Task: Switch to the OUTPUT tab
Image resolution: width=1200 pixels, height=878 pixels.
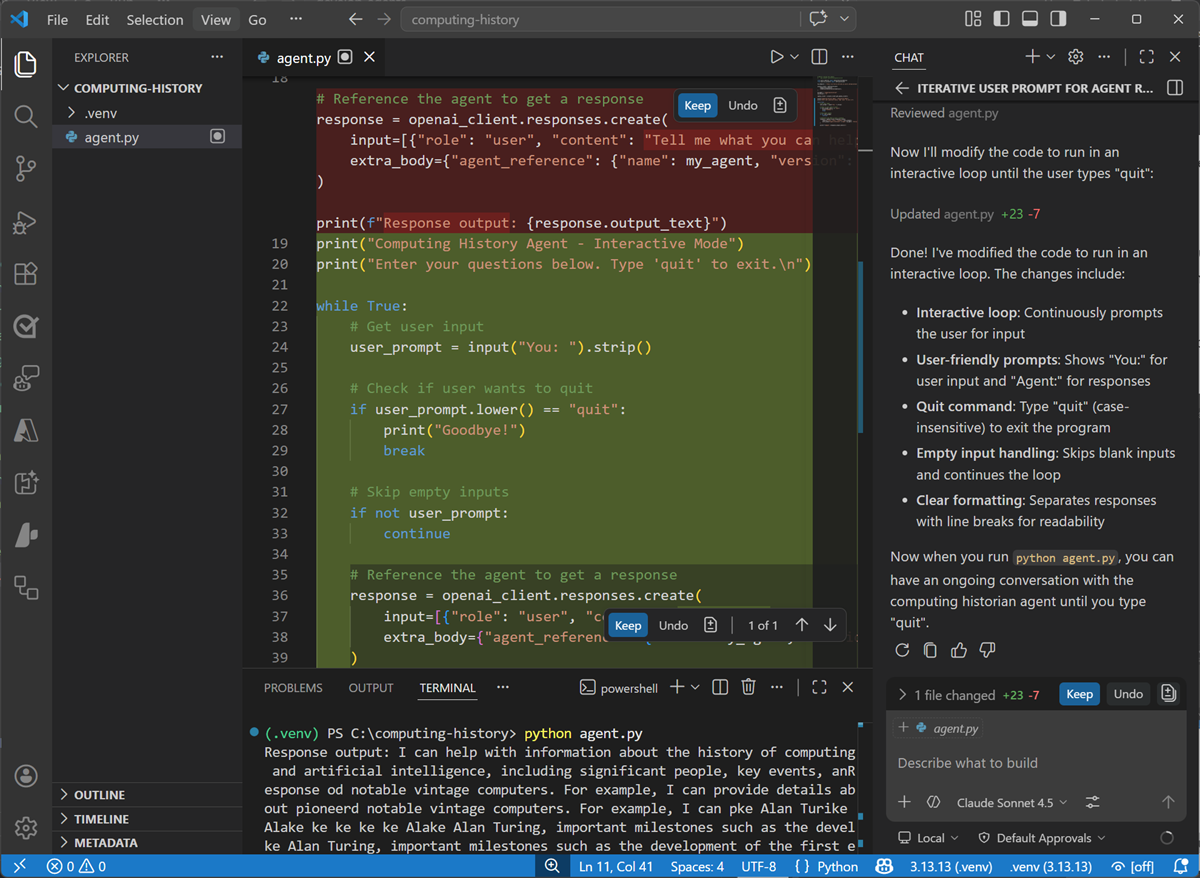Action: pos(371,687)
